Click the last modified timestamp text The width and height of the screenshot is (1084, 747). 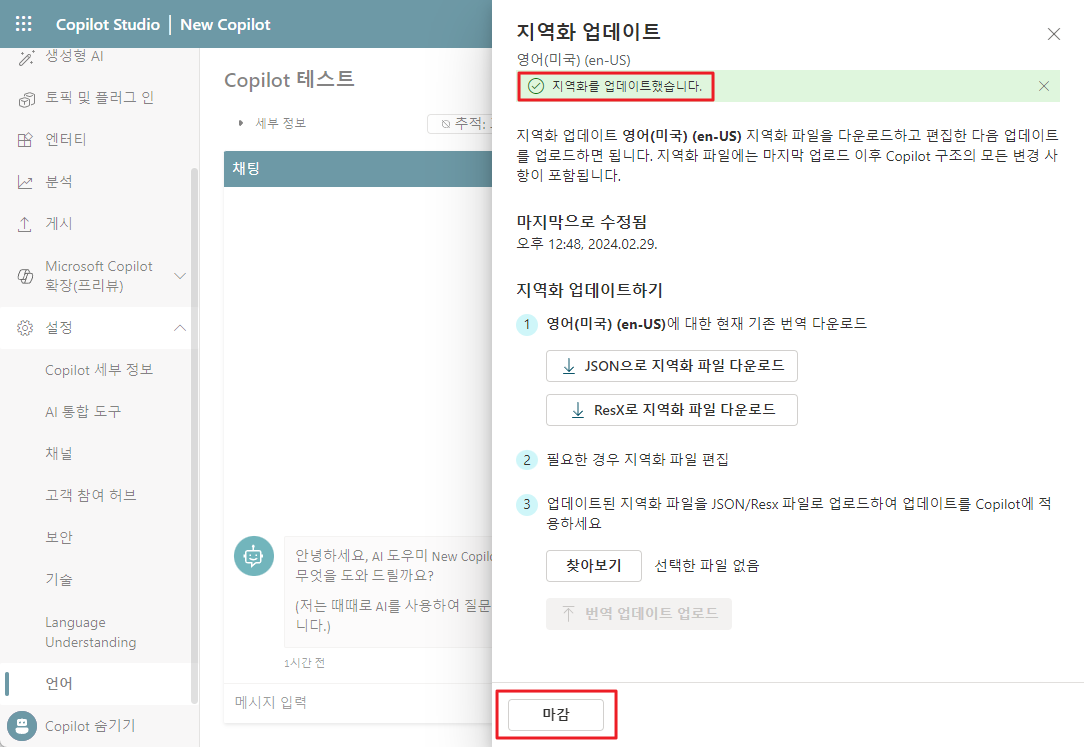(x=587, y=245)
